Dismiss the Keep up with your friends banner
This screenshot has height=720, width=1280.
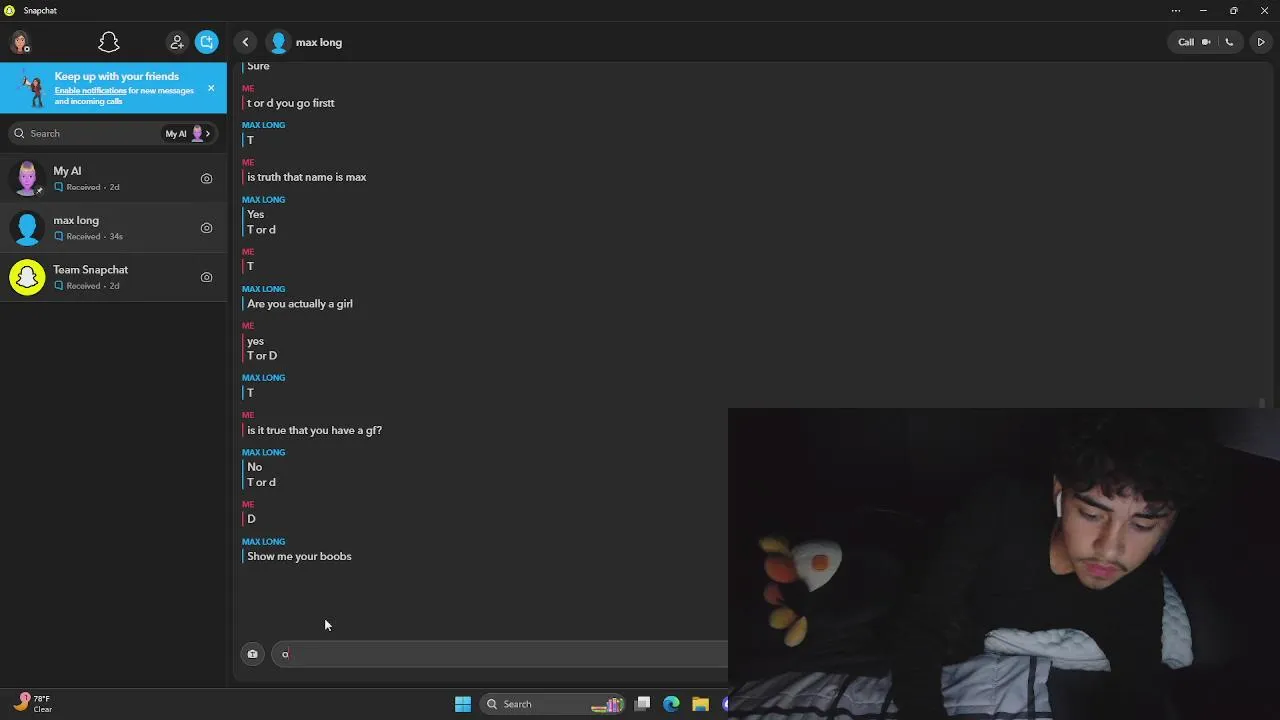pyautogui.click(x=211, y=88)
